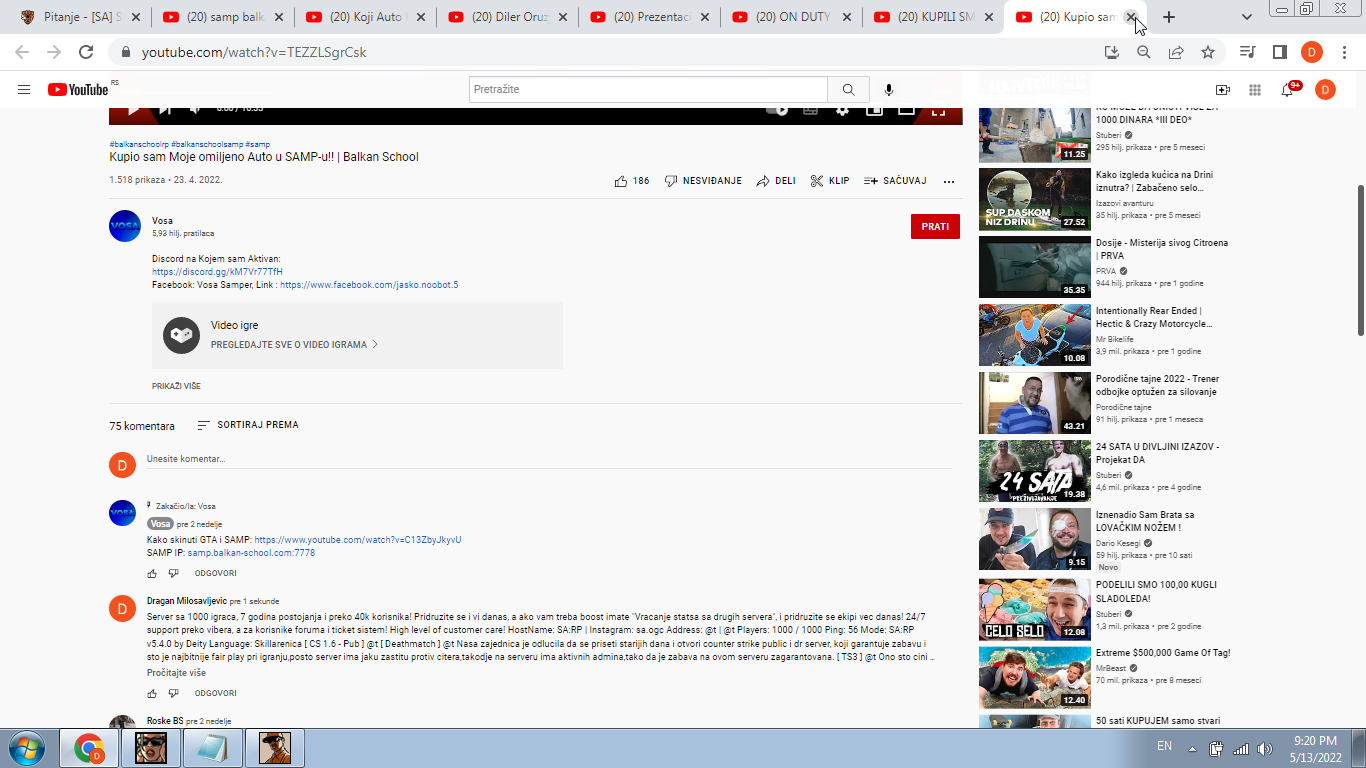The height and width of the screenshot is (768, 1366).
Task: Click the install app icon in address bar
Action: (1112, 52)
